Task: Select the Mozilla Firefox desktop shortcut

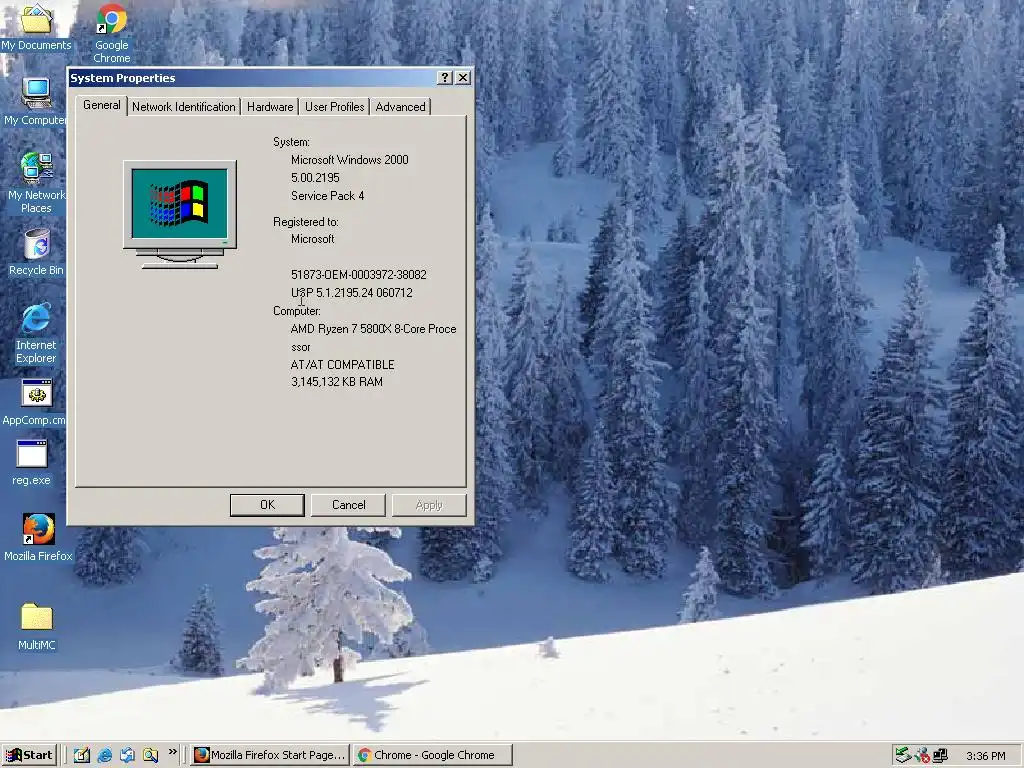Action: (x=38, y=537)
